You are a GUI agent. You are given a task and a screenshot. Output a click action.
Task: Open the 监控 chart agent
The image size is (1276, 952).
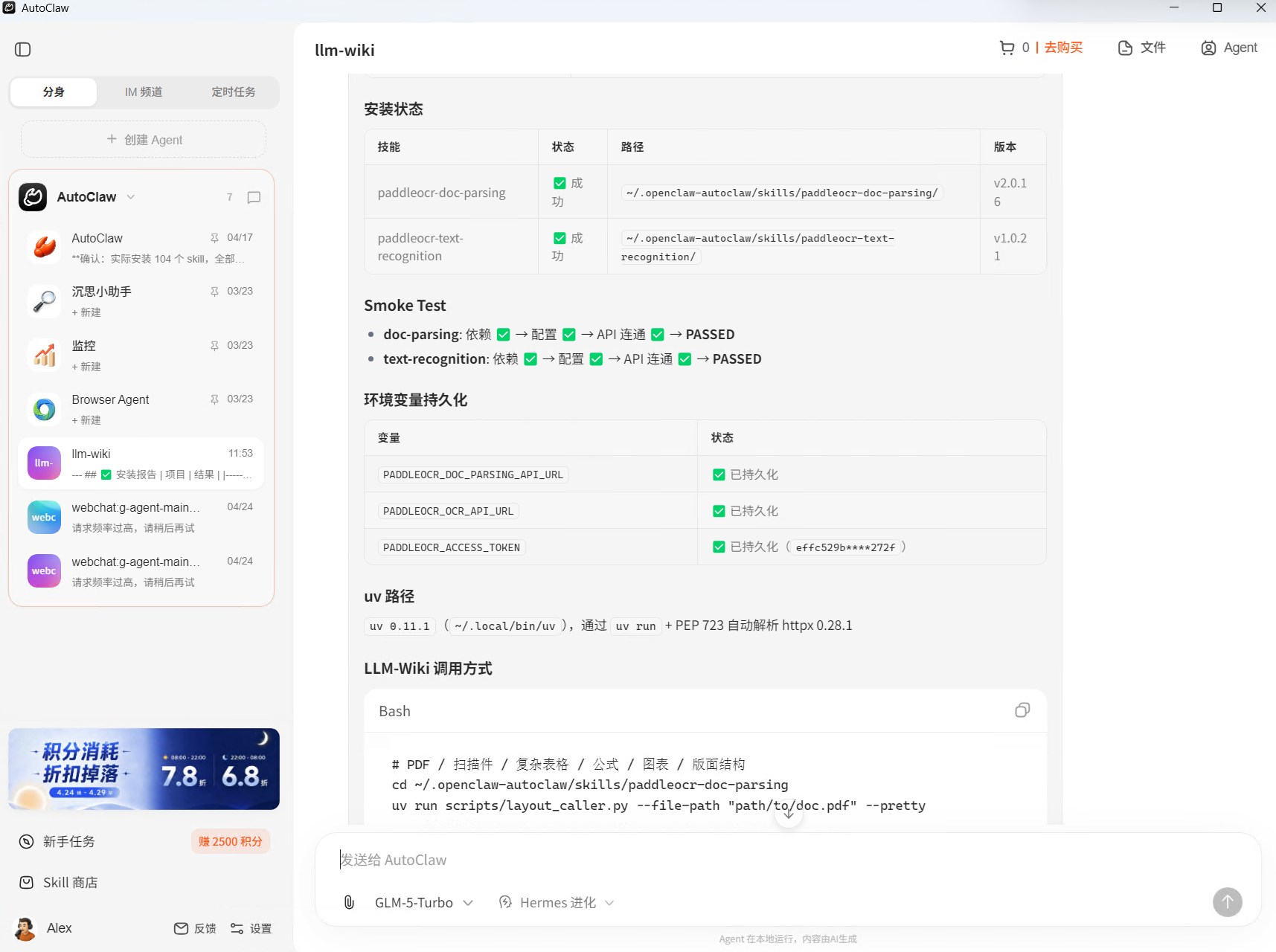(x=141, y=356)
